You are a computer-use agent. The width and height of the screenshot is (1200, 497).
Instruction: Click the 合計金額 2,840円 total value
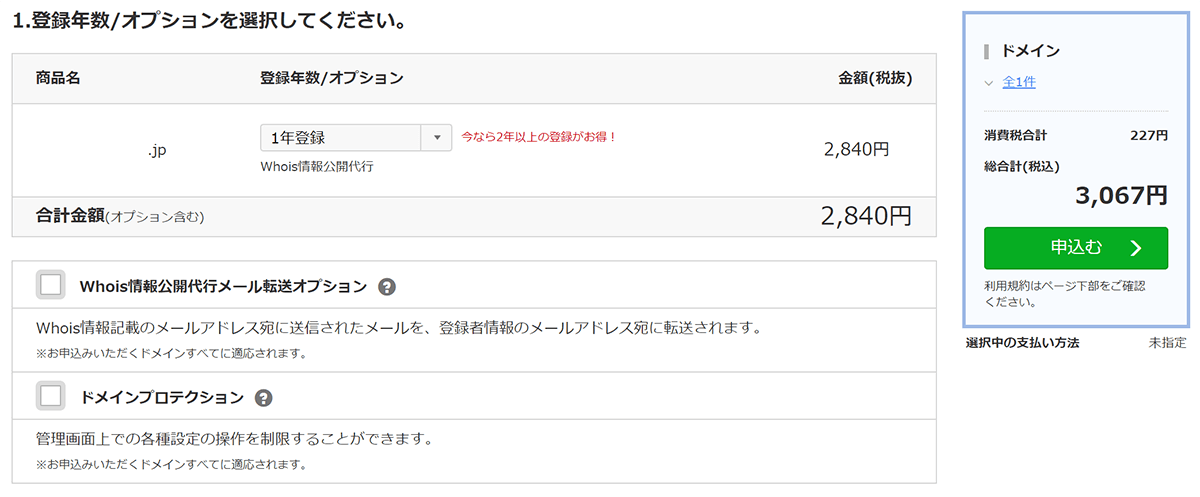(866, 216)
